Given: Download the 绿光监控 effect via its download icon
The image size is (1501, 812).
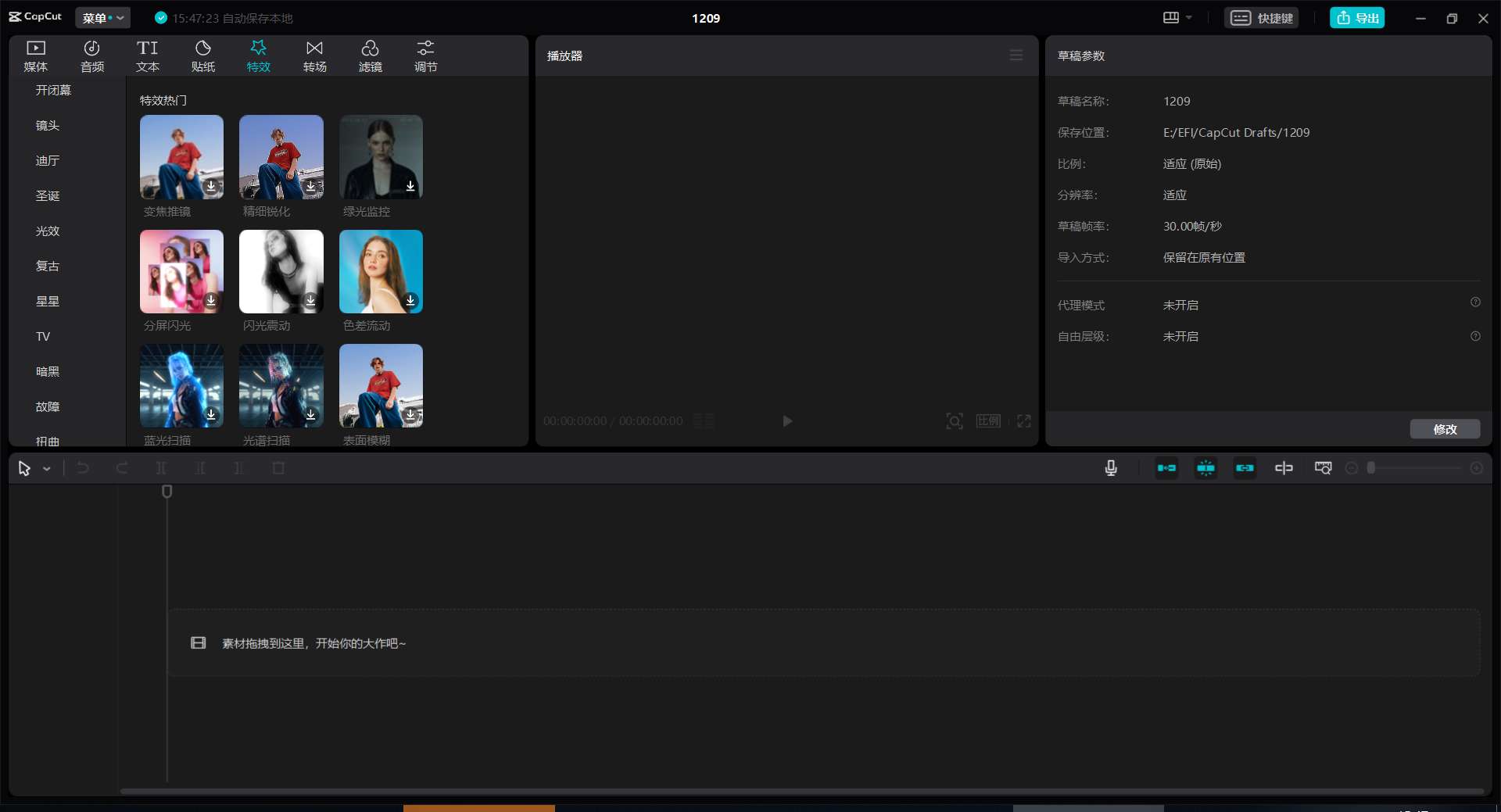Looking at the screenshot, I should point(411,187).
